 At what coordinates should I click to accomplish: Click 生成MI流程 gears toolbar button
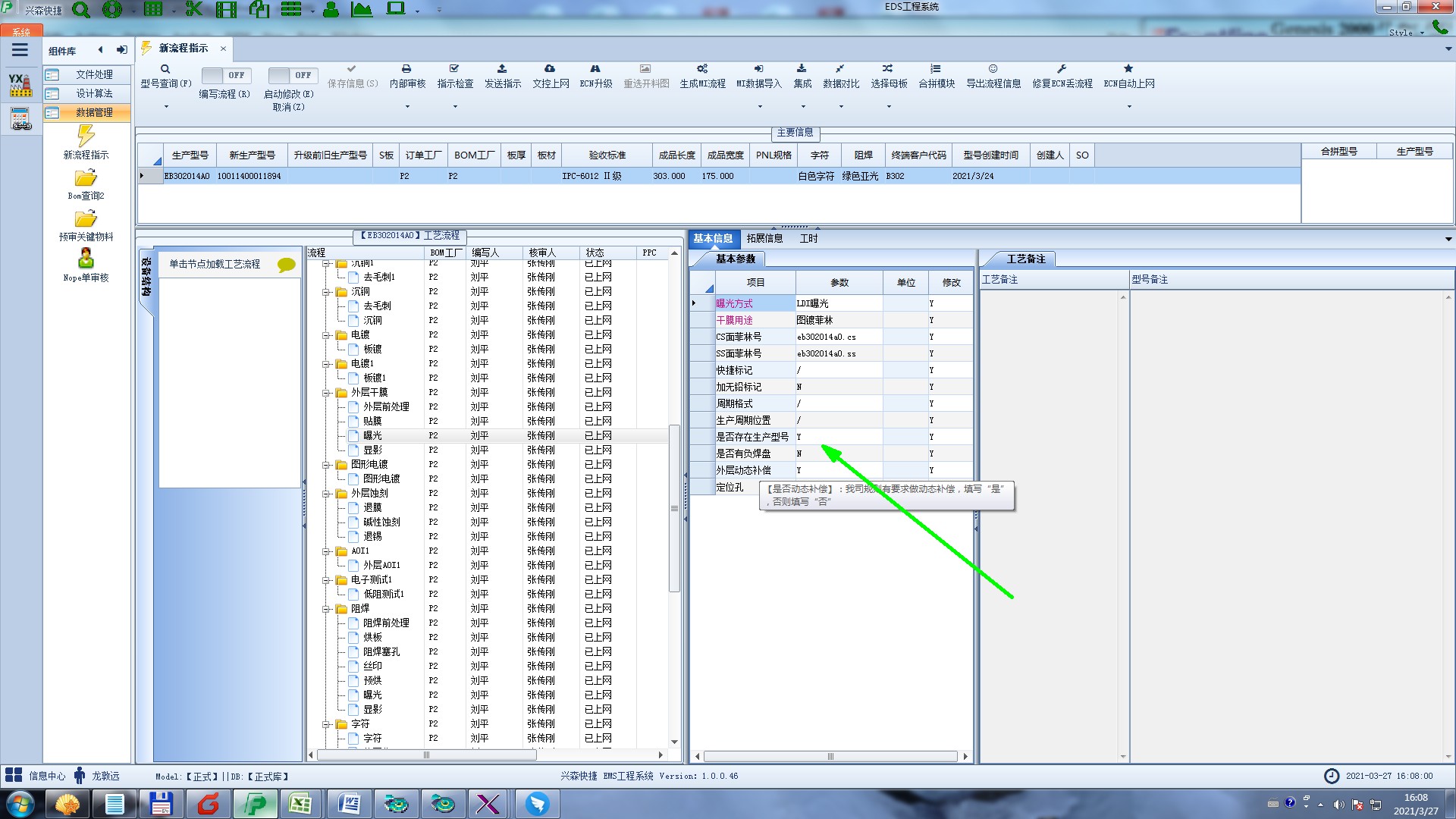click(702, 77)
